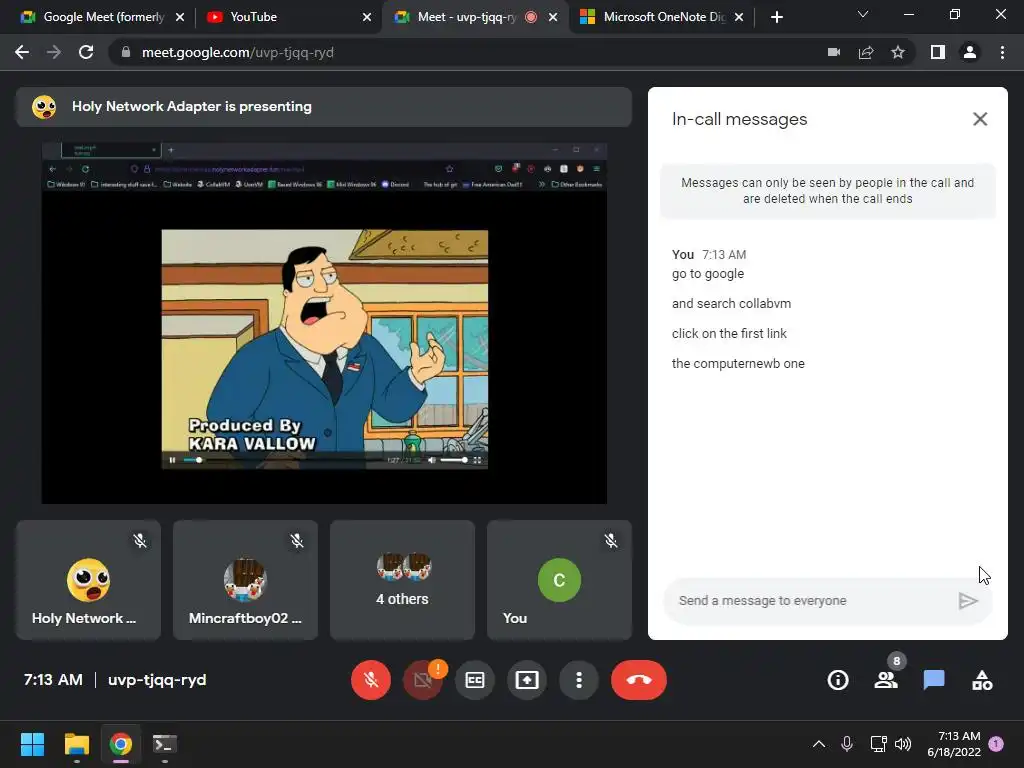Click the presented screen video

(x=324, y=323)
